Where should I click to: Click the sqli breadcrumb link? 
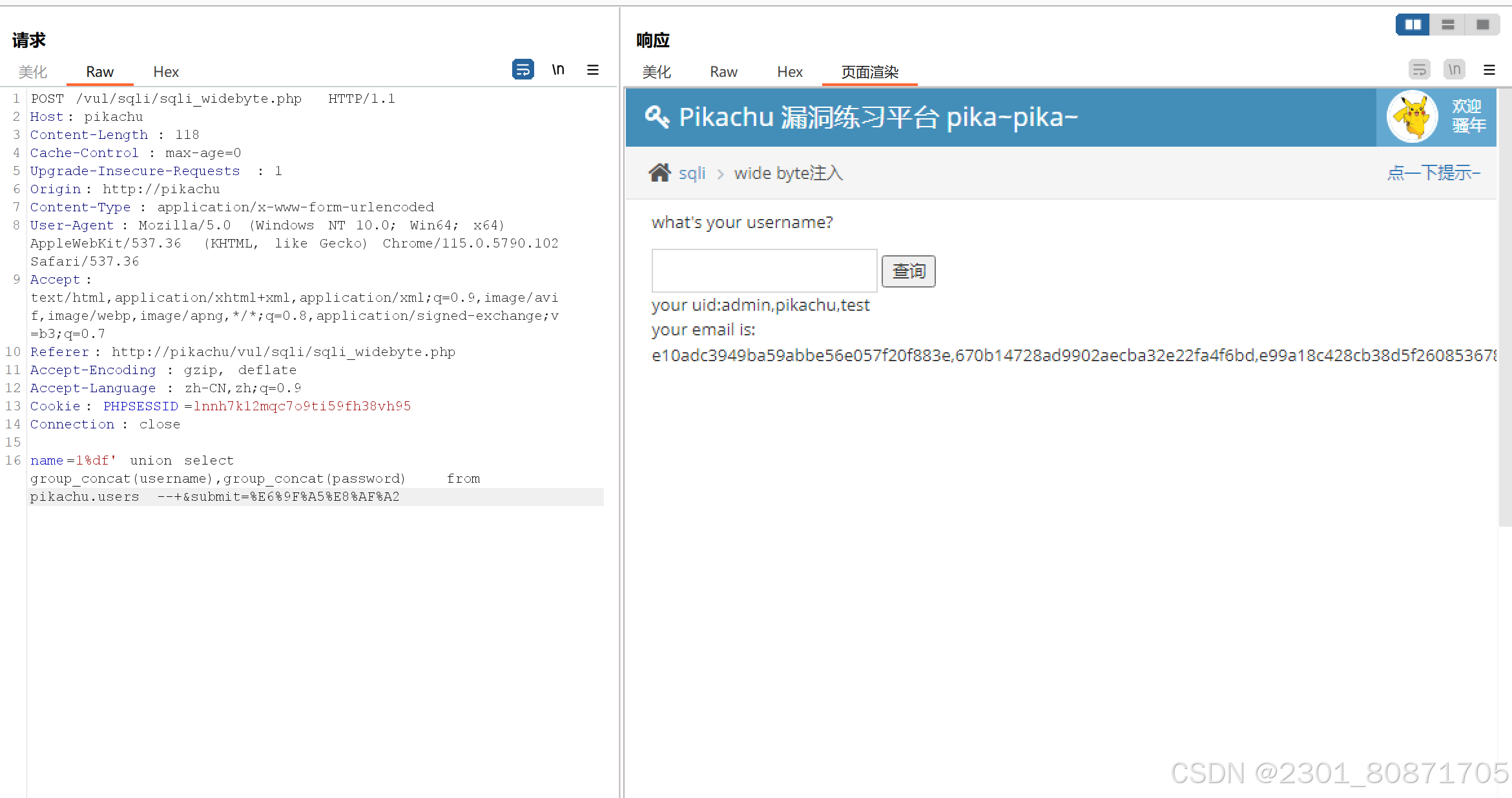tap(692, 173)
